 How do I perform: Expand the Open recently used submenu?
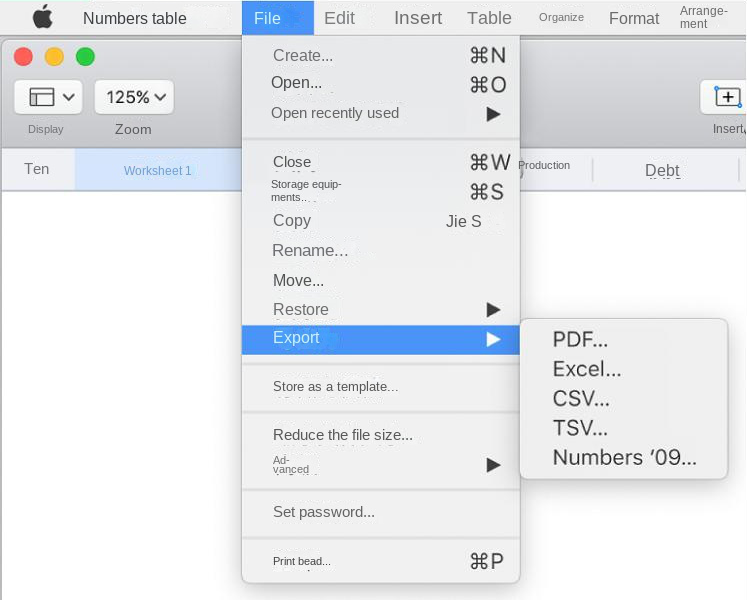[381, 113]
